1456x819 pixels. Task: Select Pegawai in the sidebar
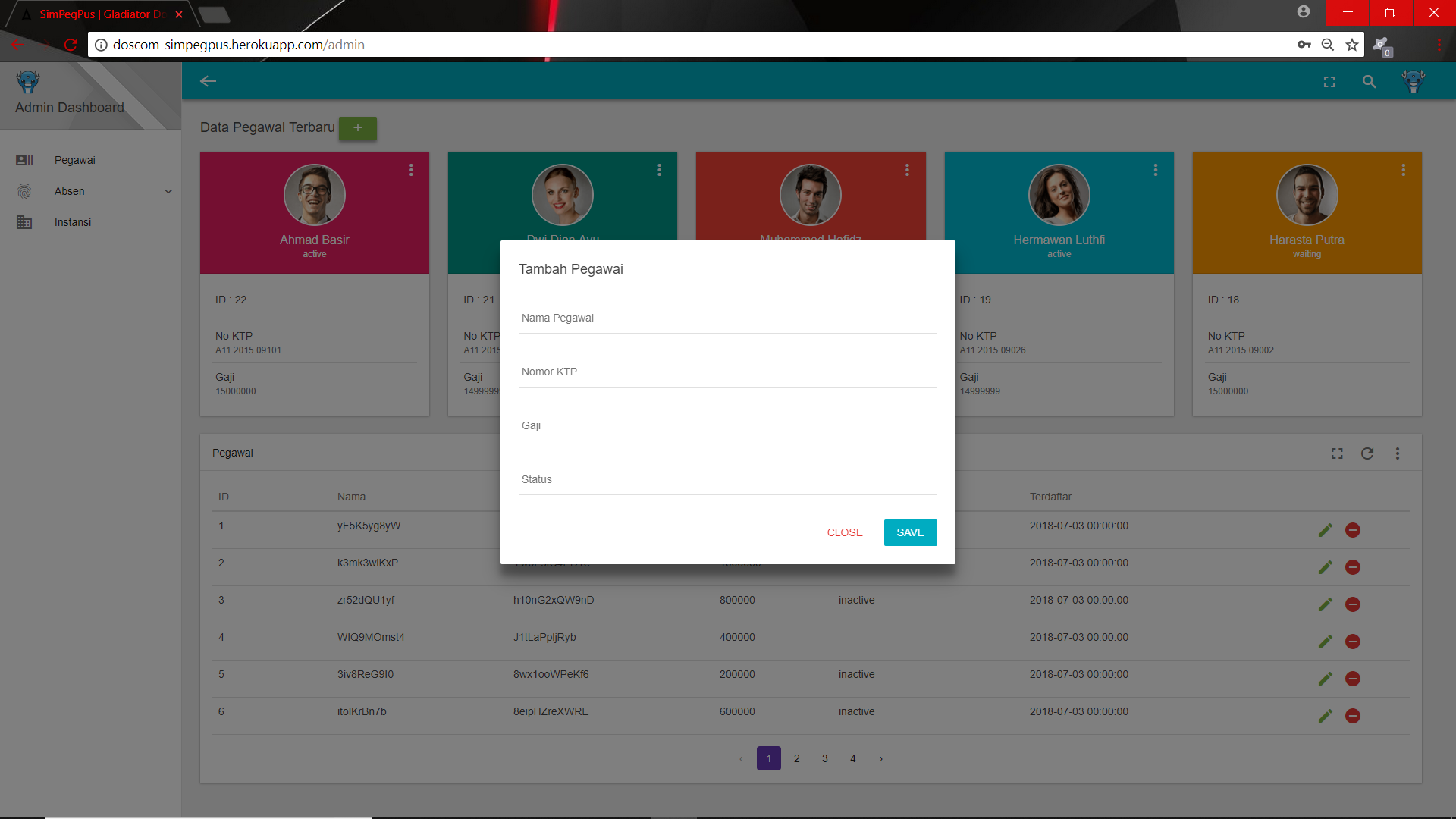tap(74, 160)
